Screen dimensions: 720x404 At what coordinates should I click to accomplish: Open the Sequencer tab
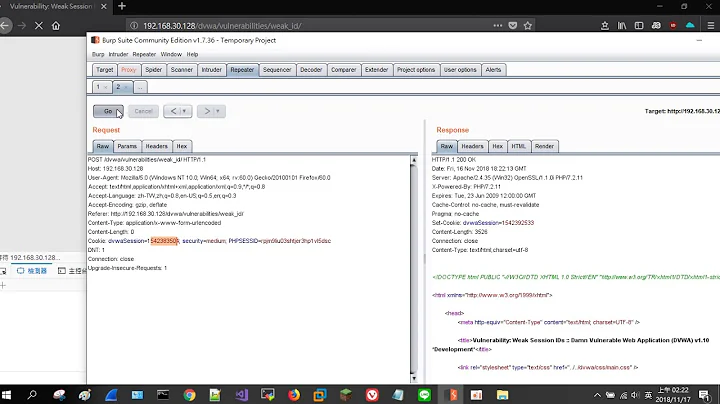277,70
